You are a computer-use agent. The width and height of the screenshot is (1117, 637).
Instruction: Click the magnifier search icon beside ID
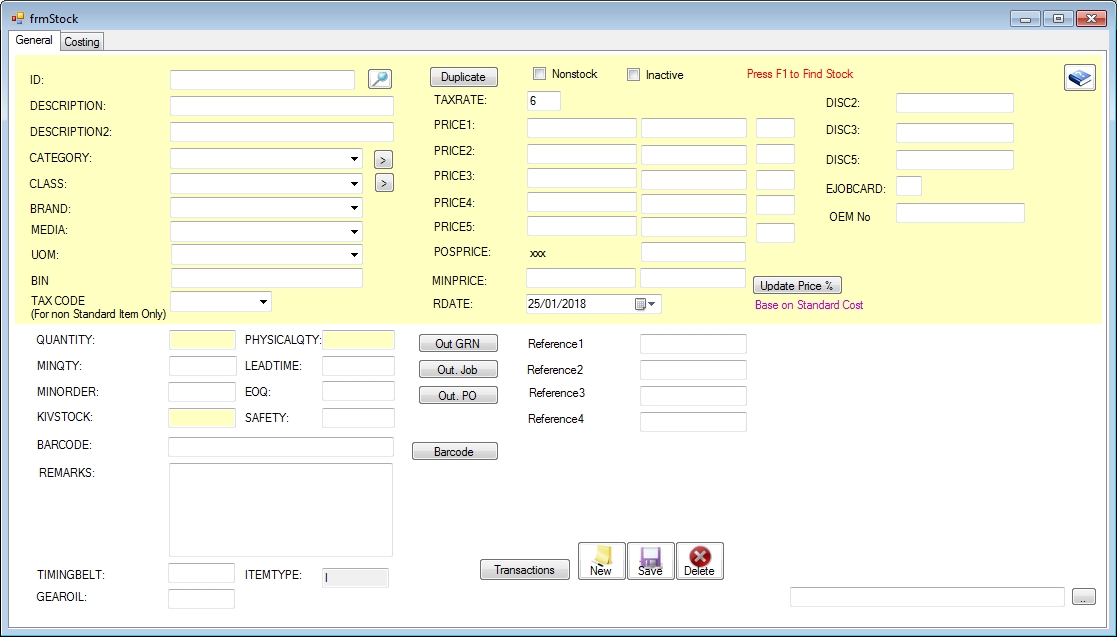[380, 78]
